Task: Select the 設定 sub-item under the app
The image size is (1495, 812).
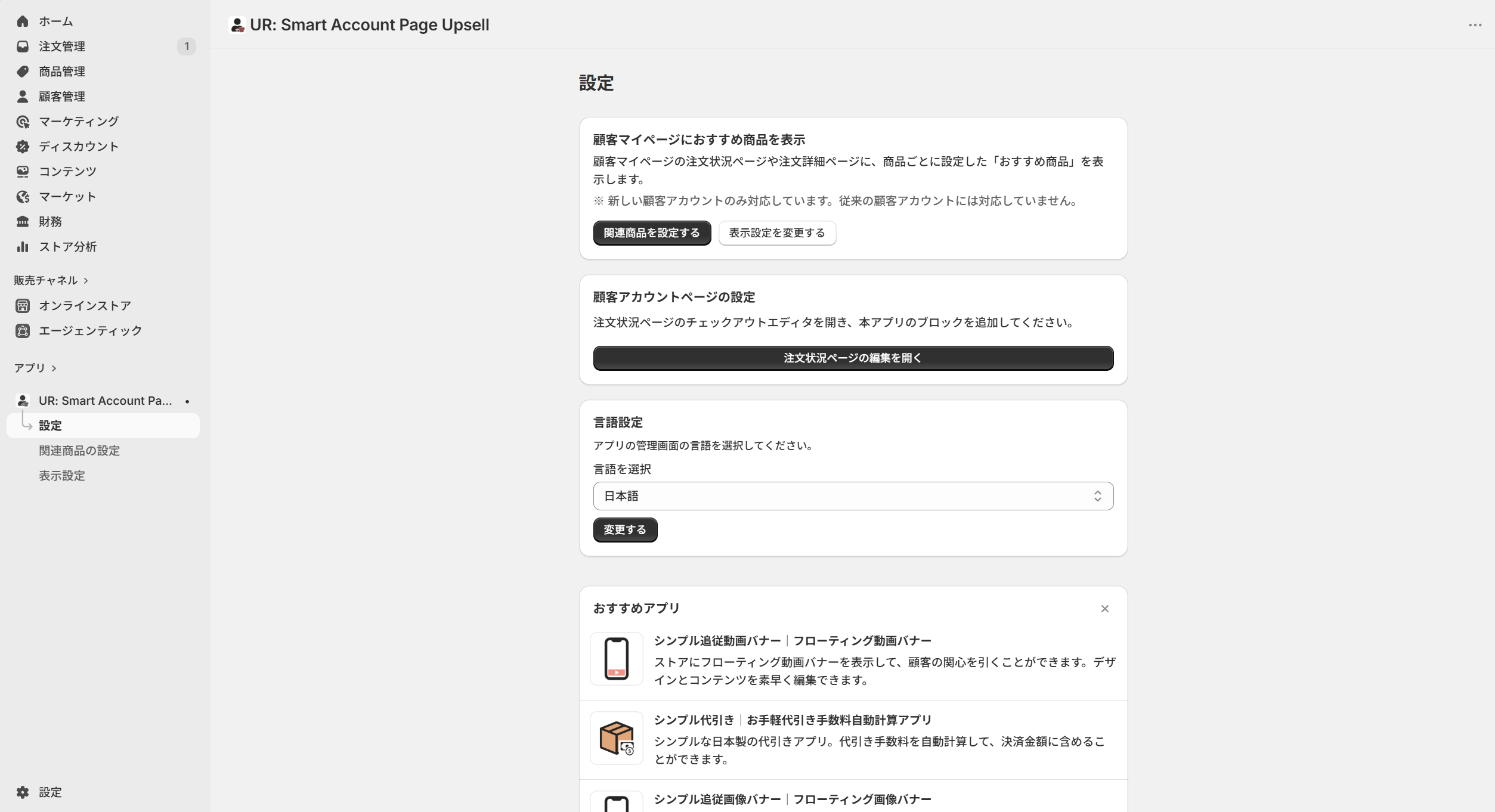Action: (104, 426)
